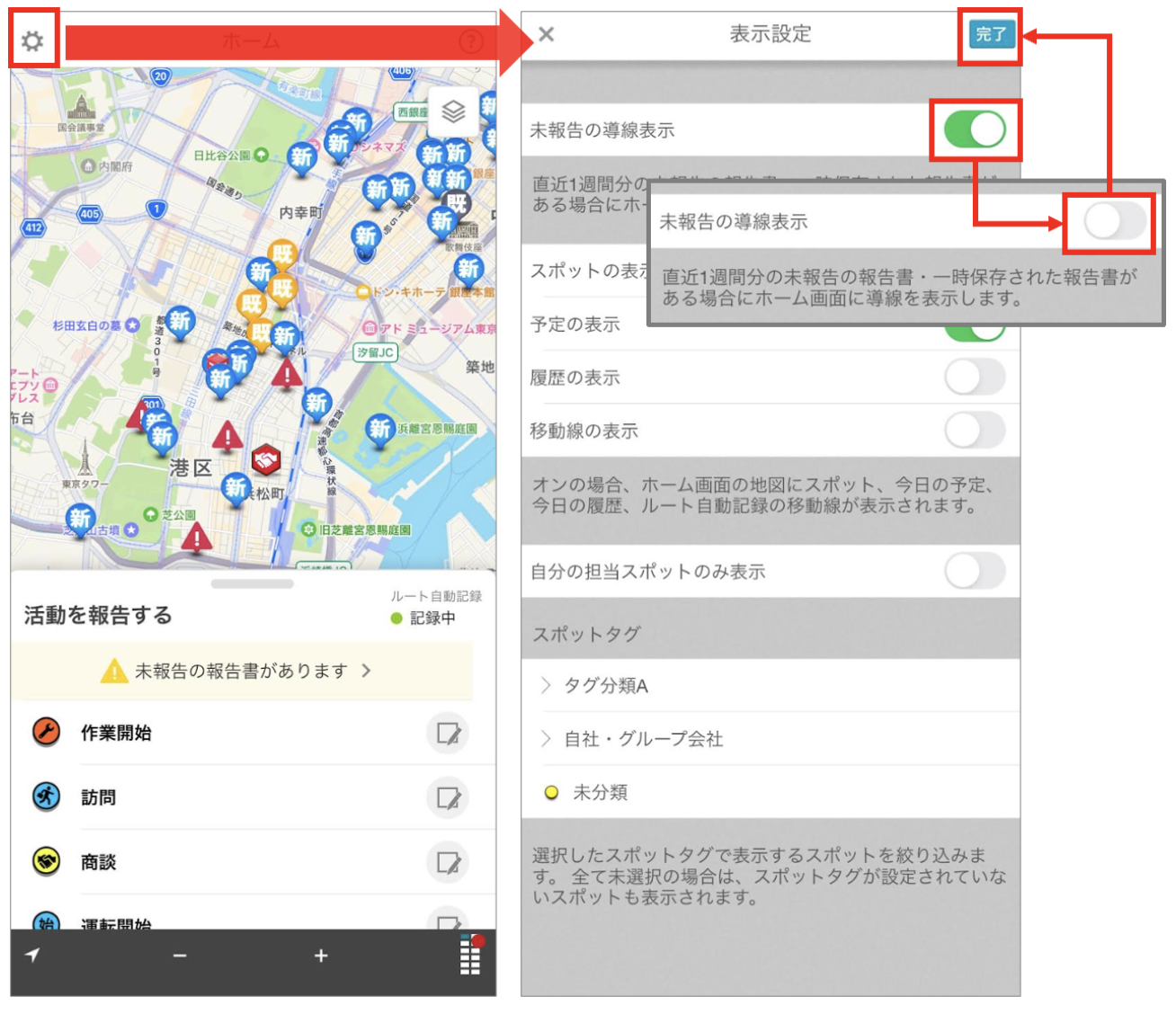Open the menu grid icon with red badge
1176x1014 pixels.
pyautogui.click(x=471, y=955)
